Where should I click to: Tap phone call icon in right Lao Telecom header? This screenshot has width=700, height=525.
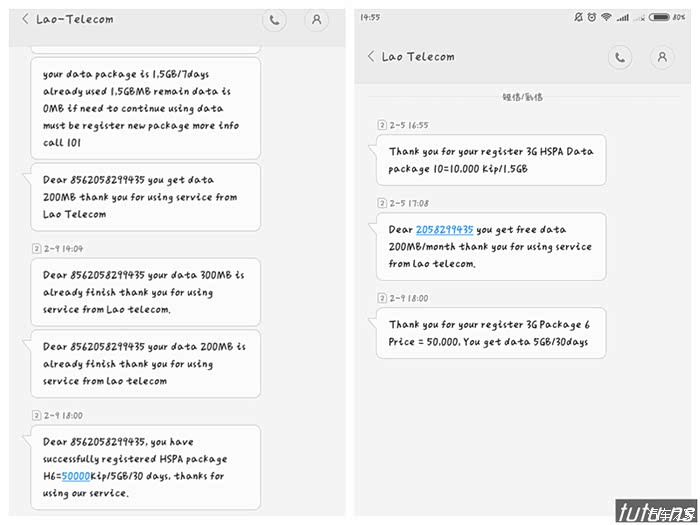(x=620, y=57)
